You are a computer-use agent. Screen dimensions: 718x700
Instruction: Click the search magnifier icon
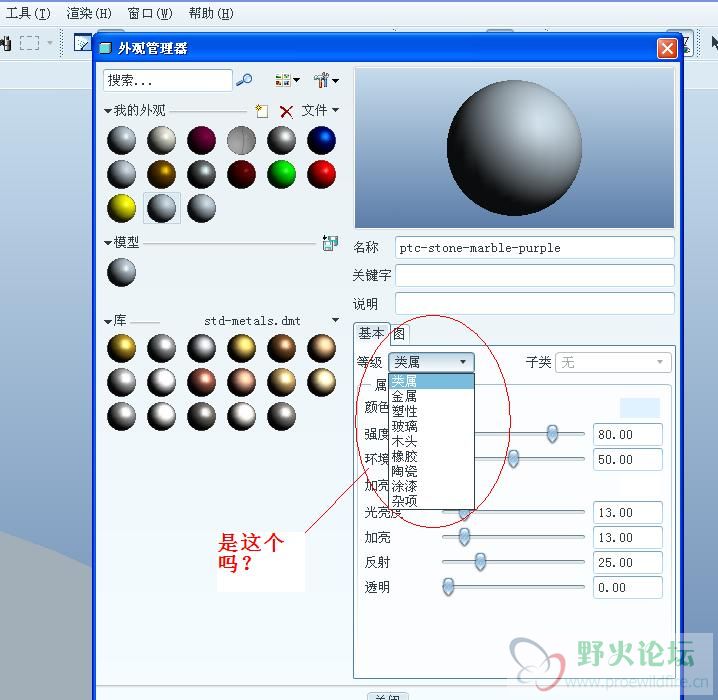(244, 80)
